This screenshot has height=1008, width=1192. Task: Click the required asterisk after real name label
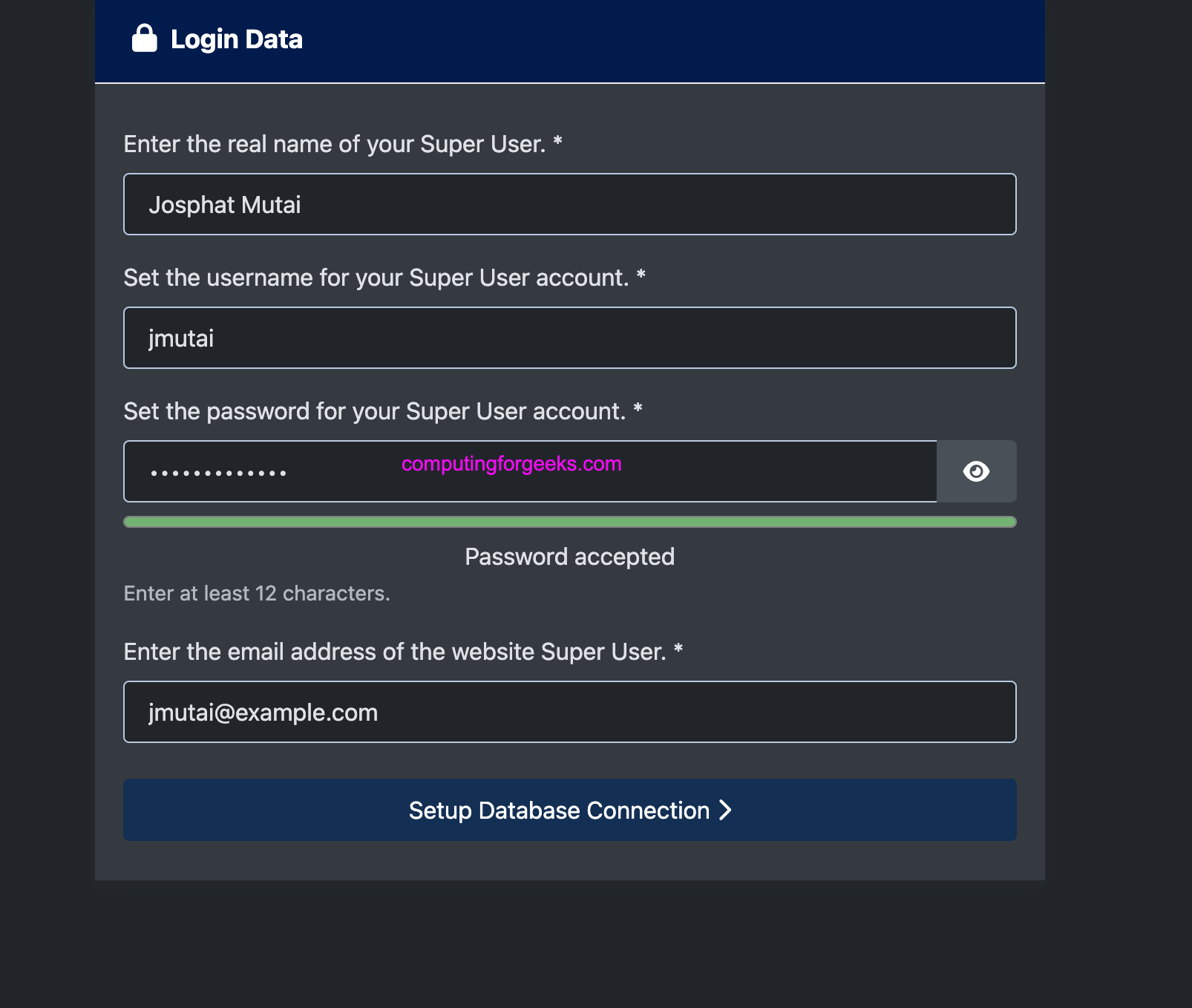(557, 142)
